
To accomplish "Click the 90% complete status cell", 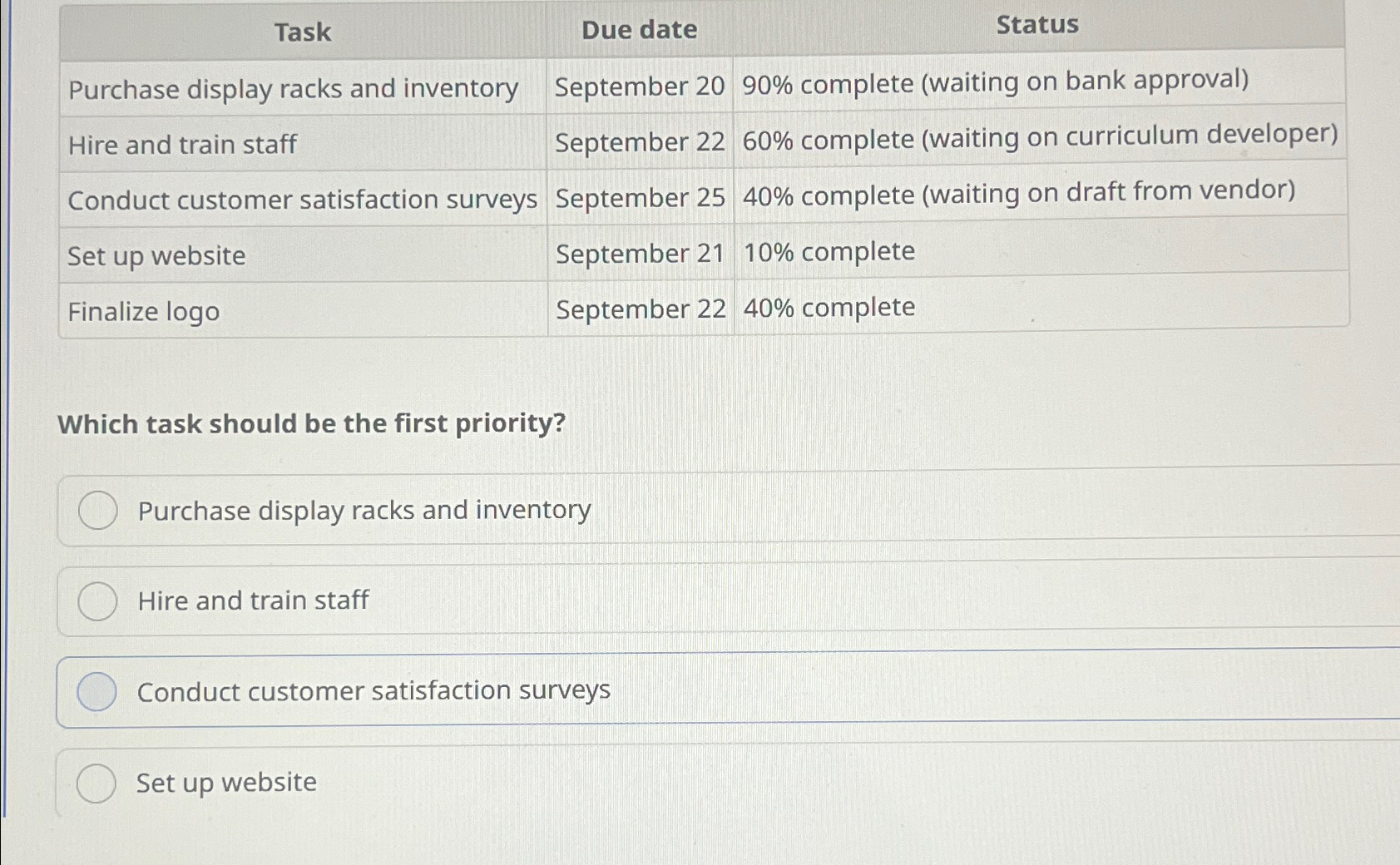I will coord(995,82).
